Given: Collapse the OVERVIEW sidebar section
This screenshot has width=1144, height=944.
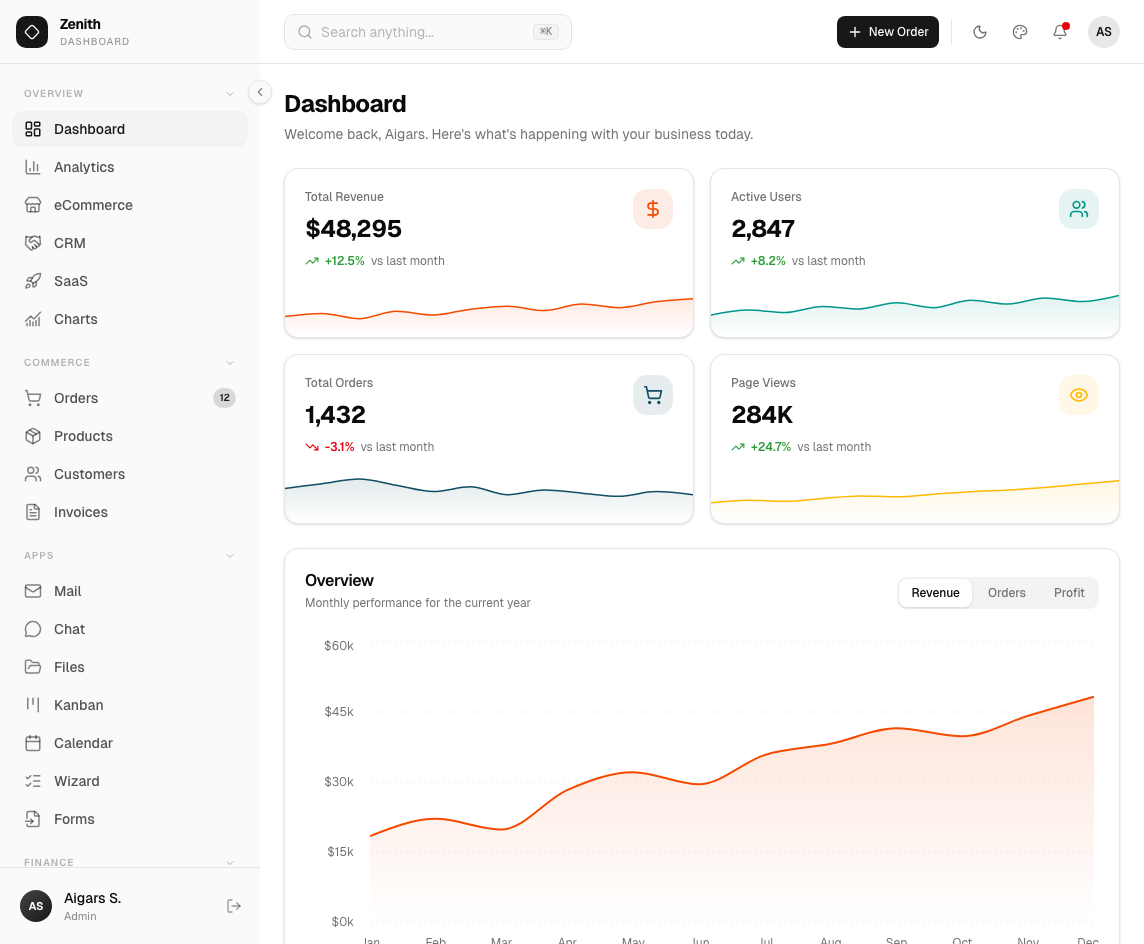Looking at the screenshot, I should (230, 93).
